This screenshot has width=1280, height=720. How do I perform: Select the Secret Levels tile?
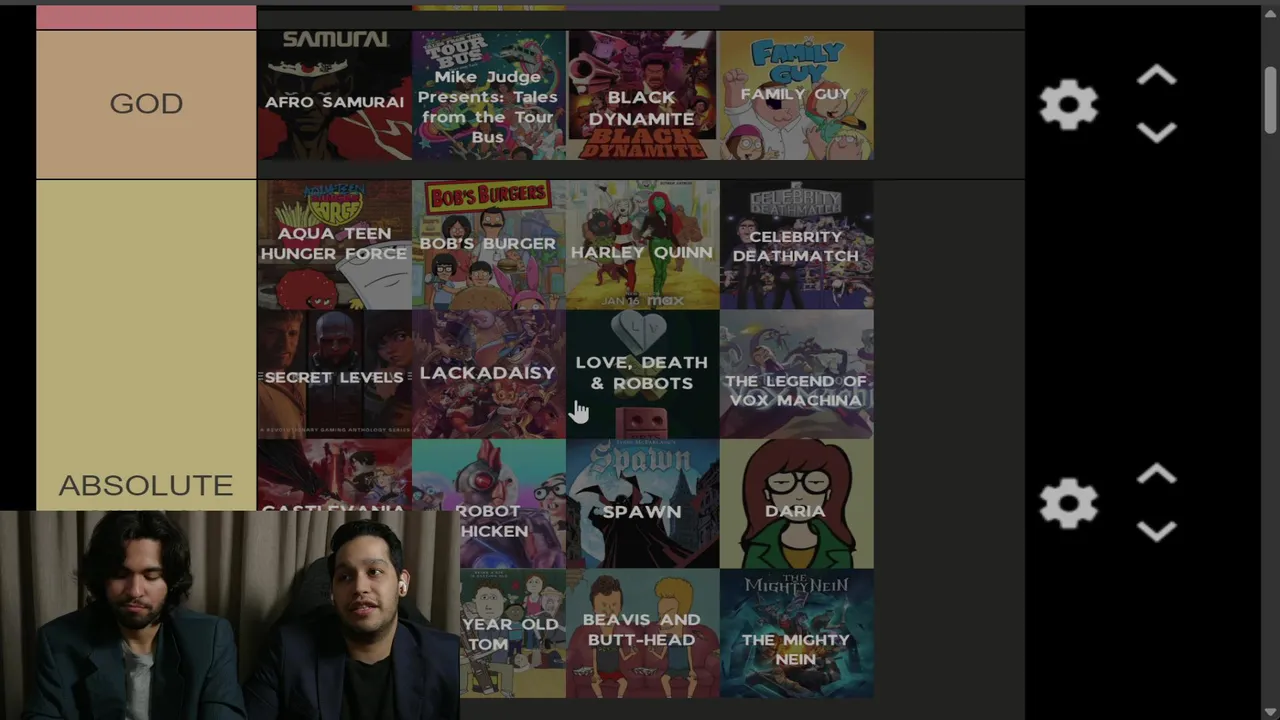click(334, 374)
